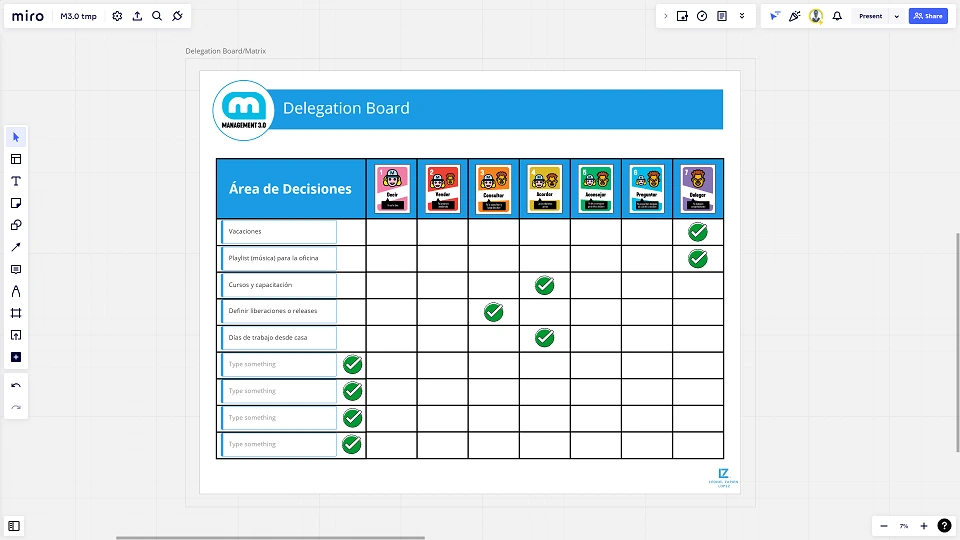This screenshot has width=960, height=540.
Task: Open the Templates tool
Action: (x=16, y=159)
